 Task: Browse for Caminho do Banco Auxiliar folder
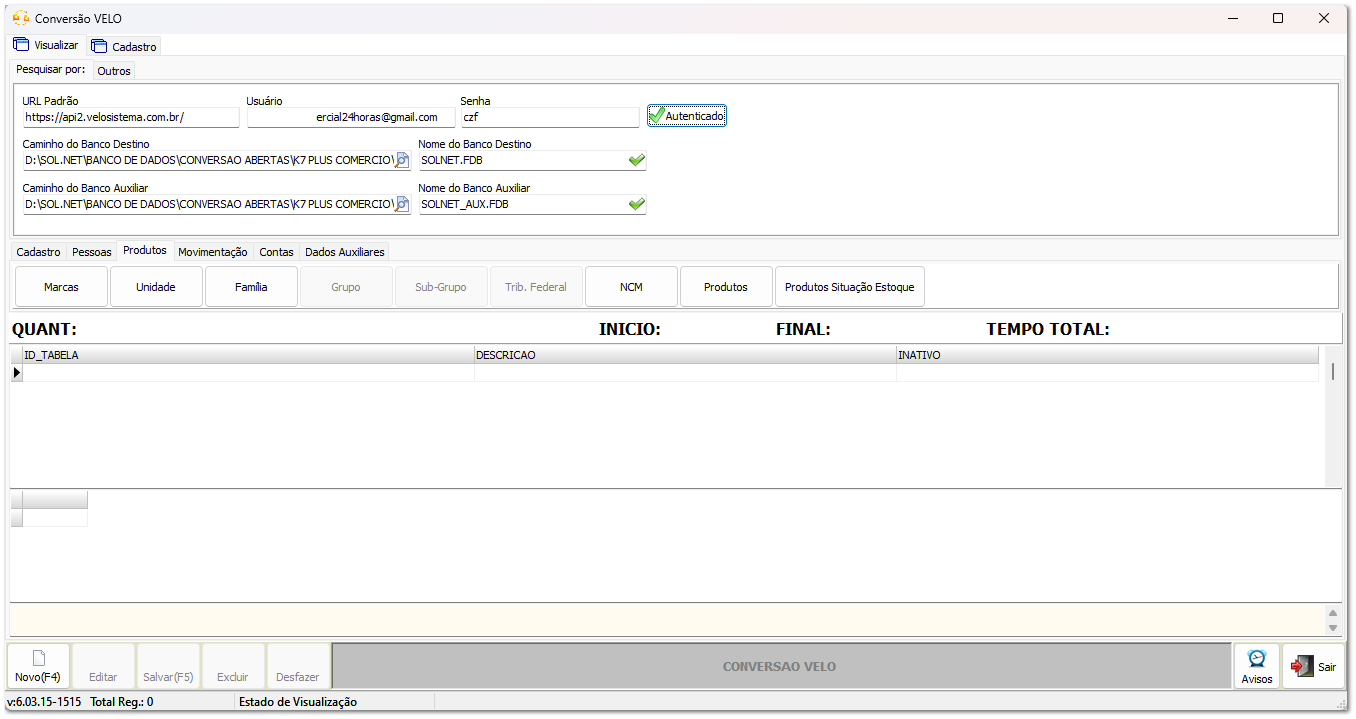coord(402,204)
